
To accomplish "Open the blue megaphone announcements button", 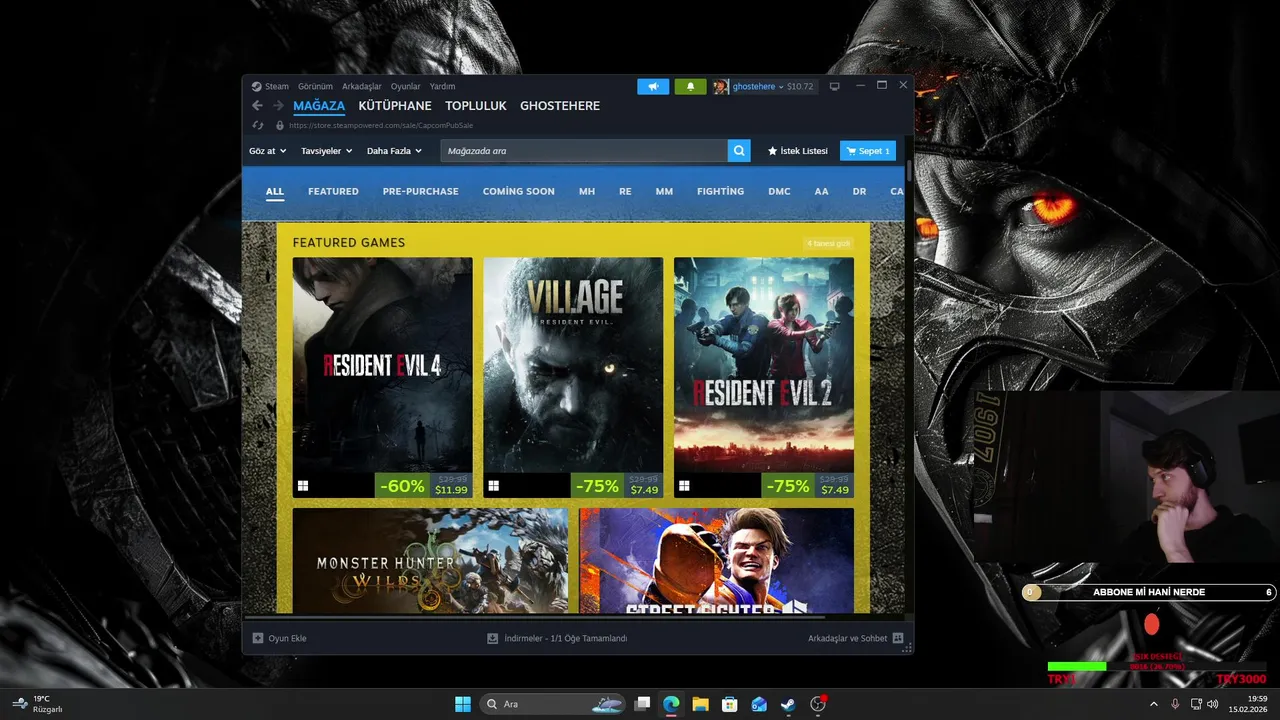I will click(x=653, y=87).
